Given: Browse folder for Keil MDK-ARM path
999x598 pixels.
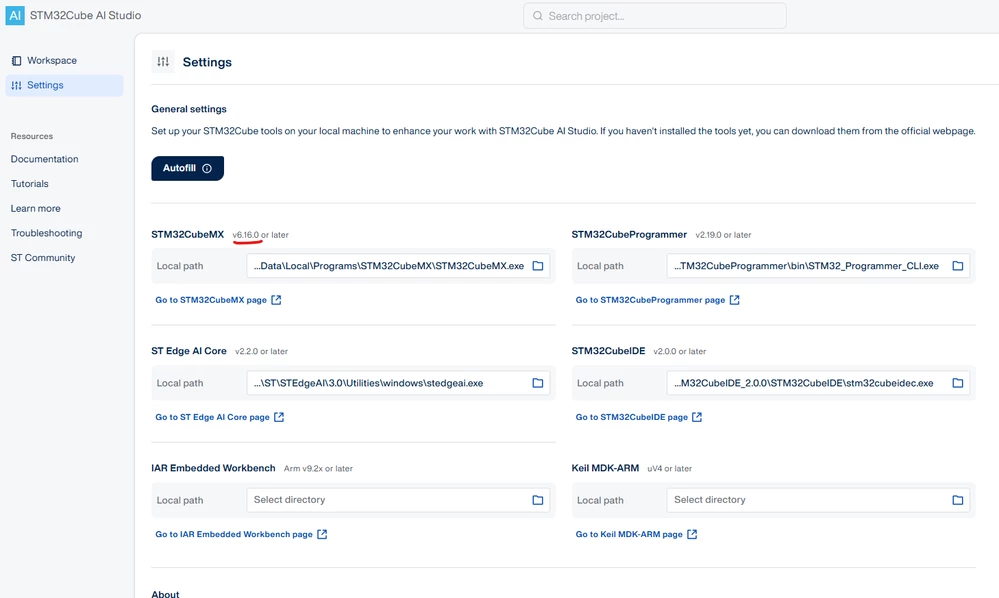Looking at the screenshot, I should (x=958, y=500).
